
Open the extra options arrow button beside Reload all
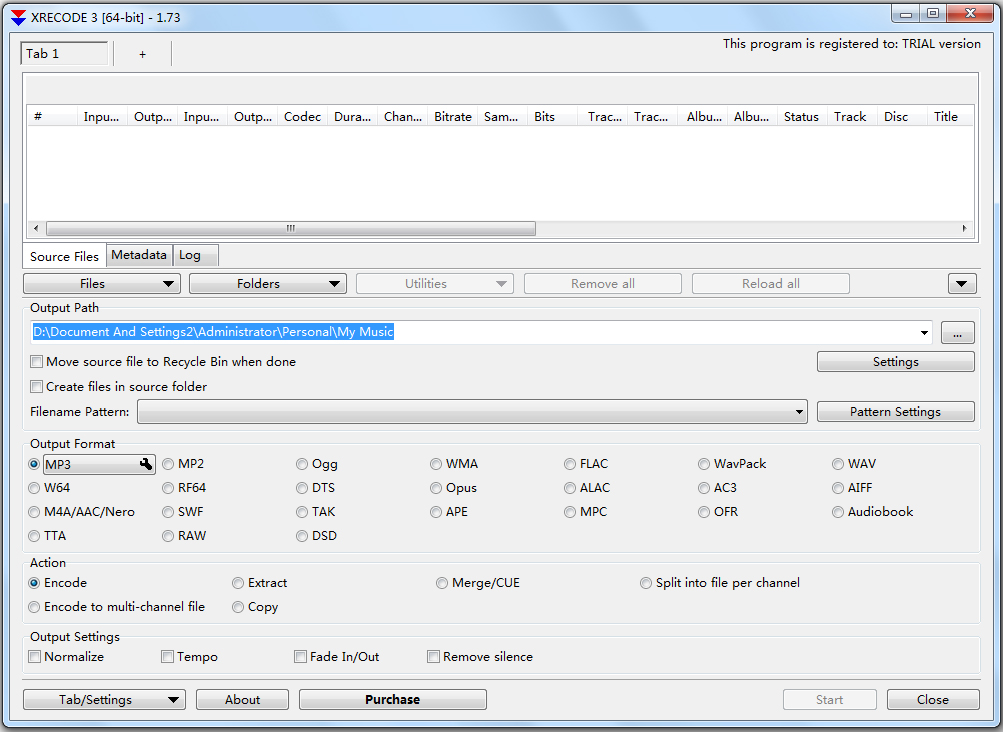click(x=961, y=283)
